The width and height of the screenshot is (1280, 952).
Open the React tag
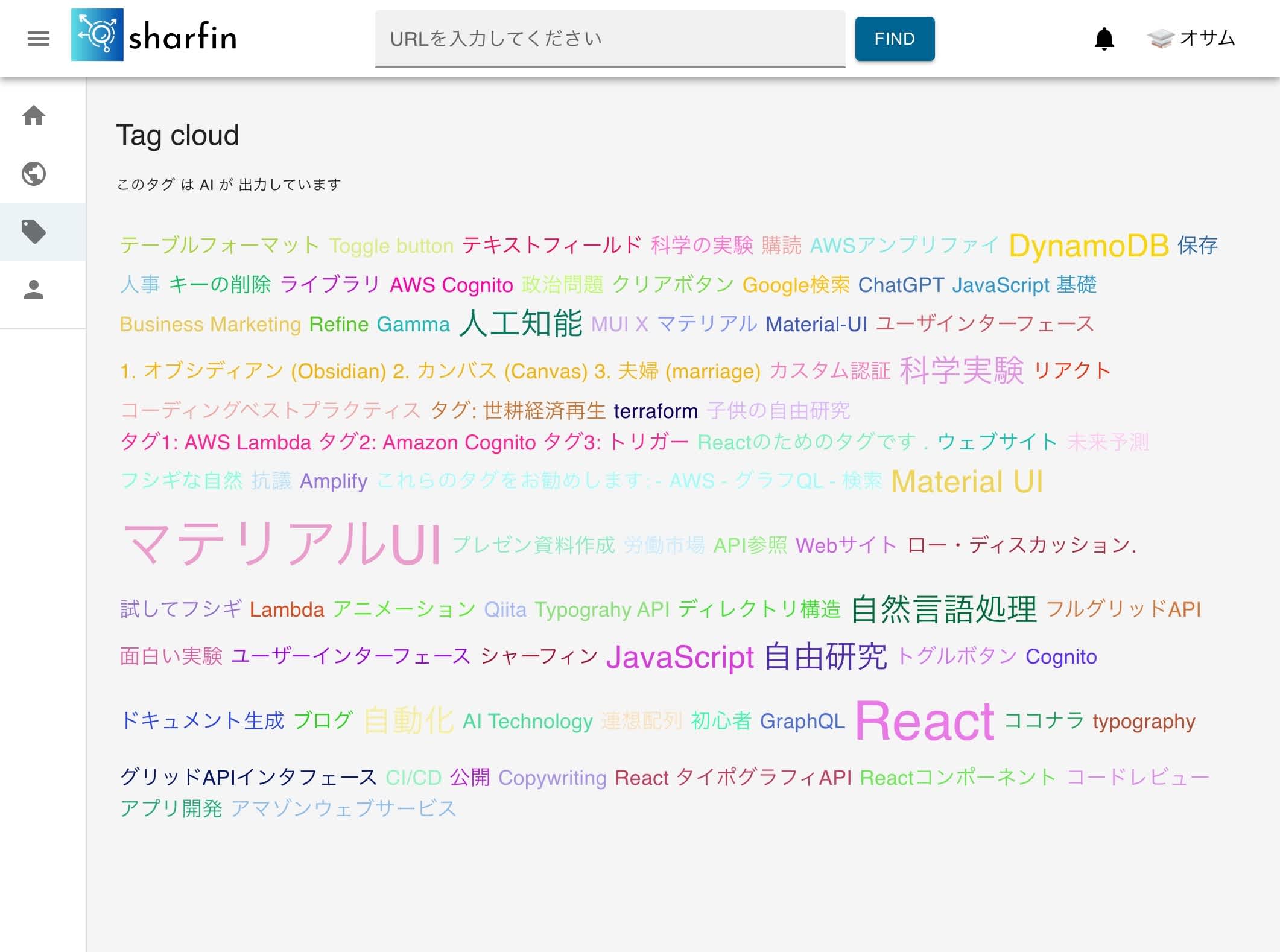point(925,719)
